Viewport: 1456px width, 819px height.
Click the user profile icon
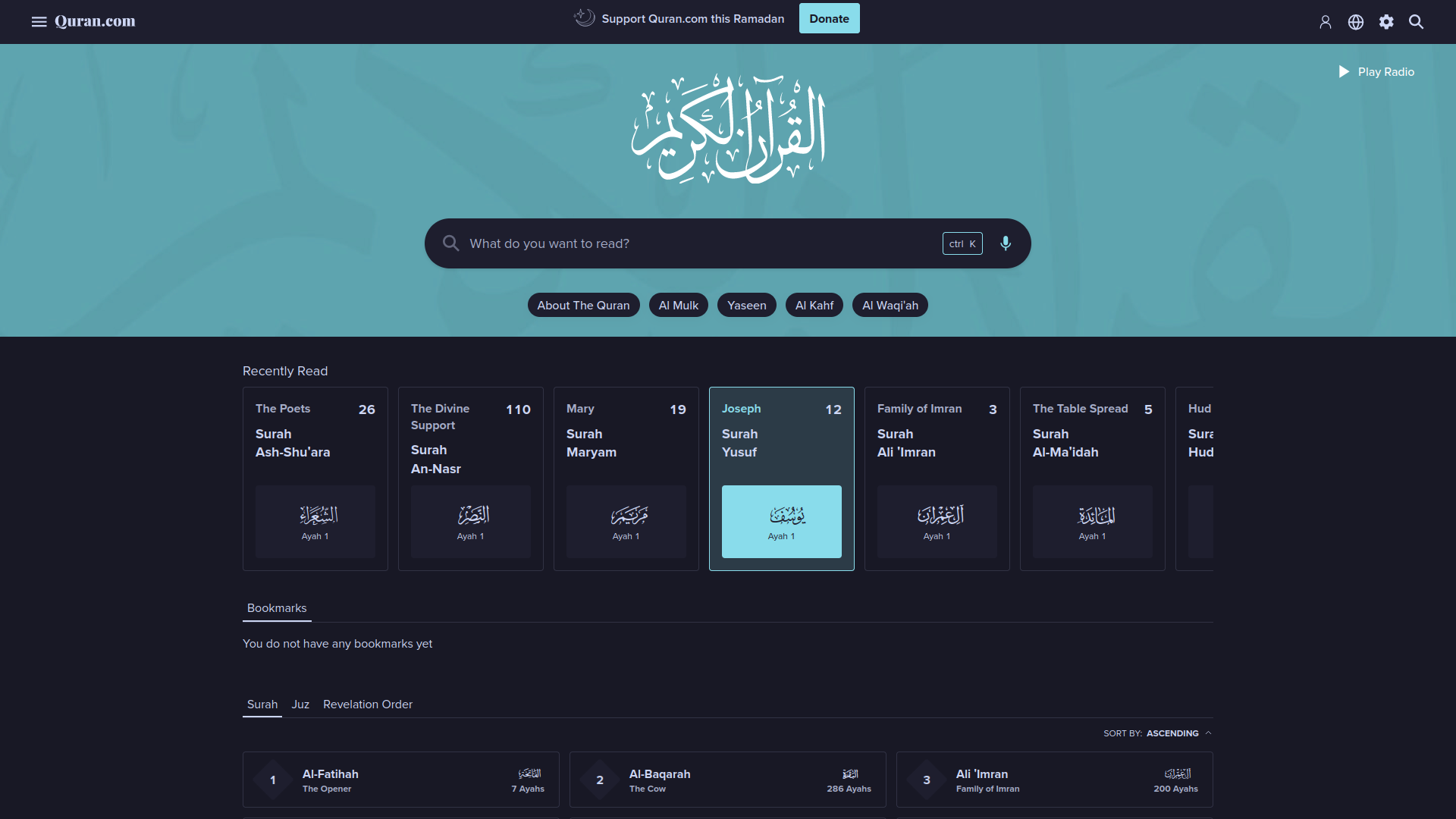pos(1325,22)
